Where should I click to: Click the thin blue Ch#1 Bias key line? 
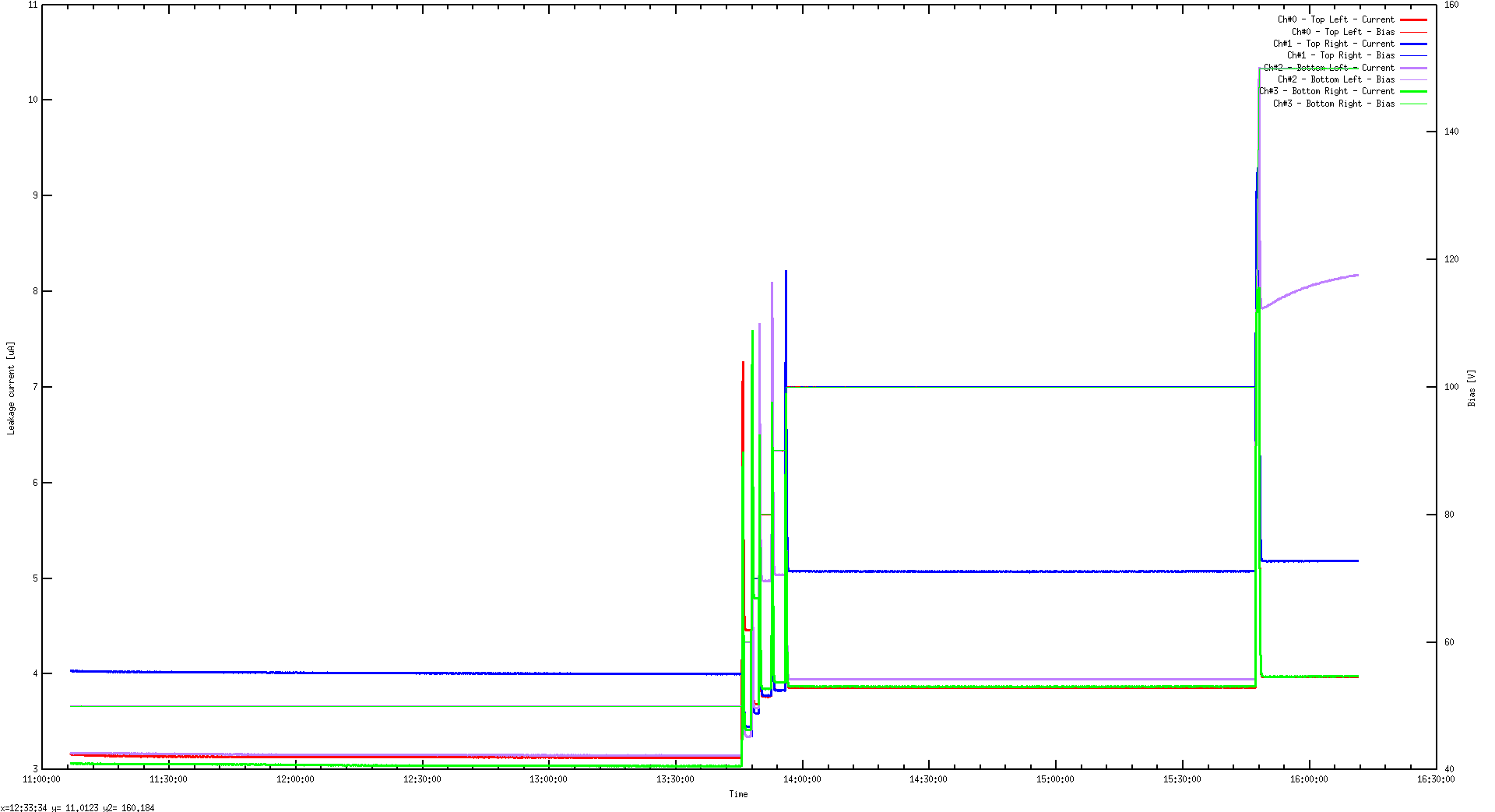(1413, 55)
